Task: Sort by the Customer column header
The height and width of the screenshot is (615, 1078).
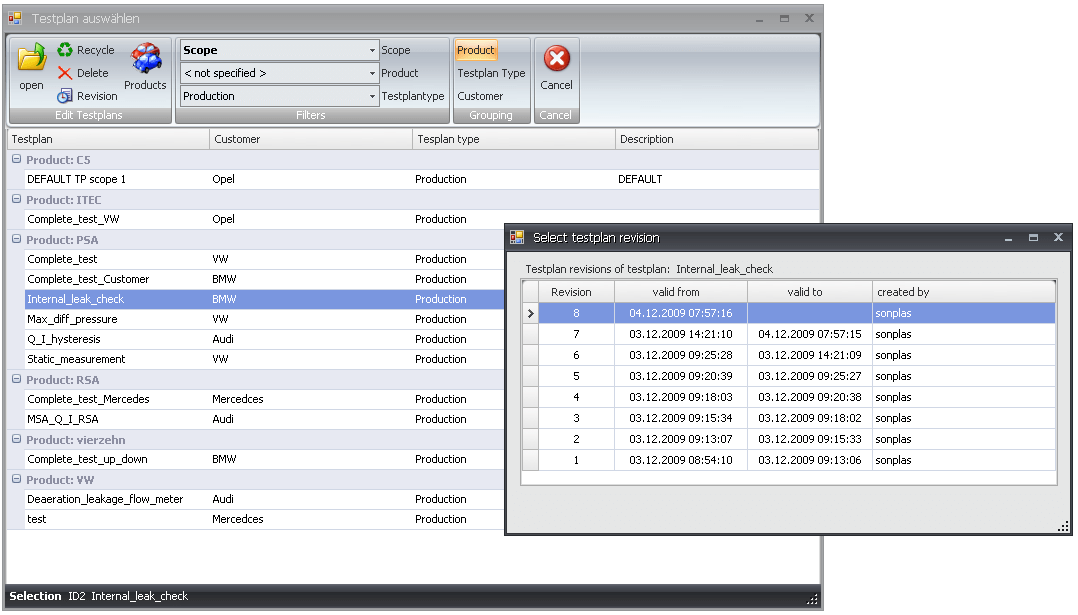Action: pos(310,139)
